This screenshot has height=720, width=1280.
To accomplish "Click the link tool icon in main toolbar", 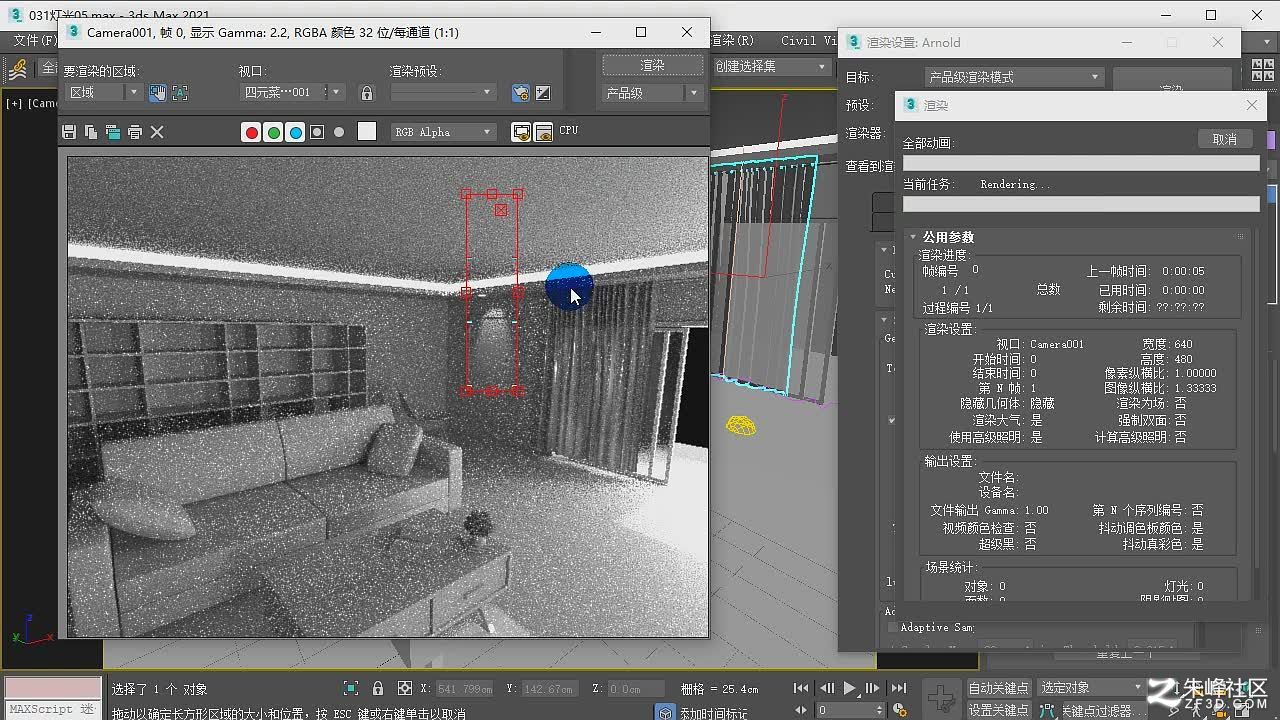I will (x=18, y=69).
